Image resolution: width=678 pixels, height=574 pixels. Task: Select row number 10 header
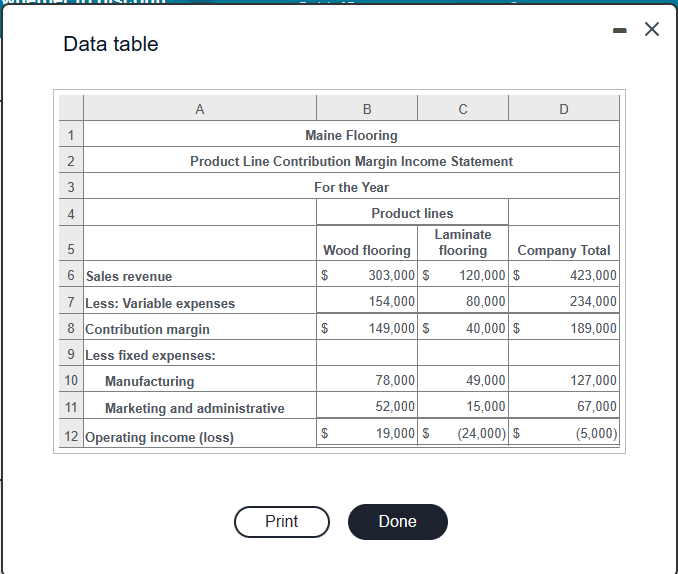tap(71, 380)
